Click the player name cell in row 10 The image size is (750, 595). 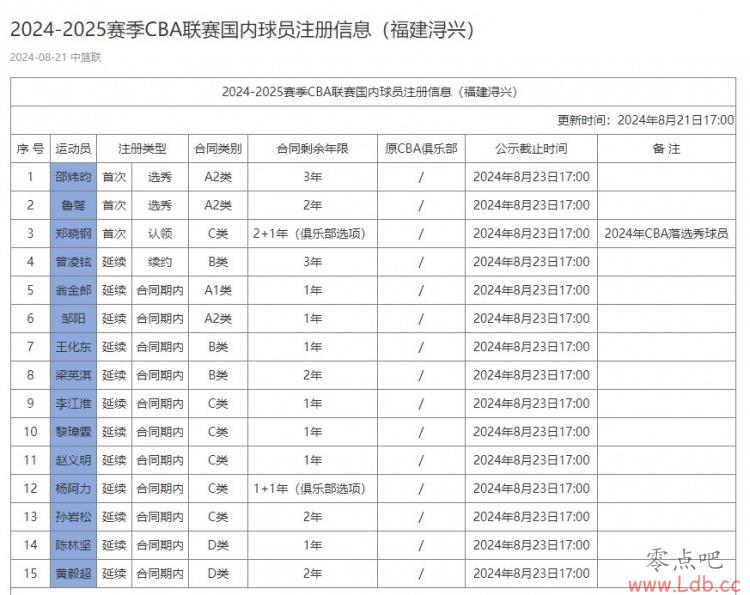coord(73,432)
